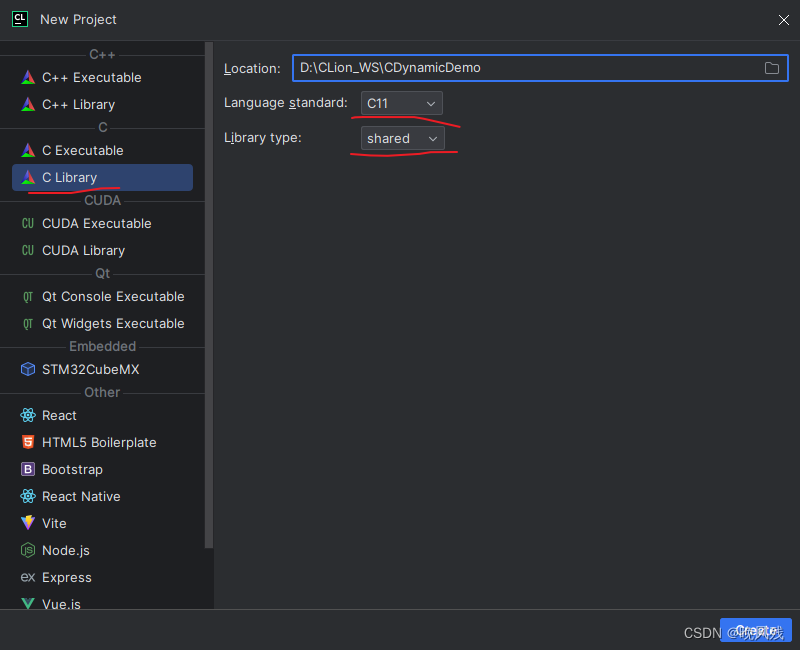Select the Qt Widgets Executable project type

click(x=102, y=323)
